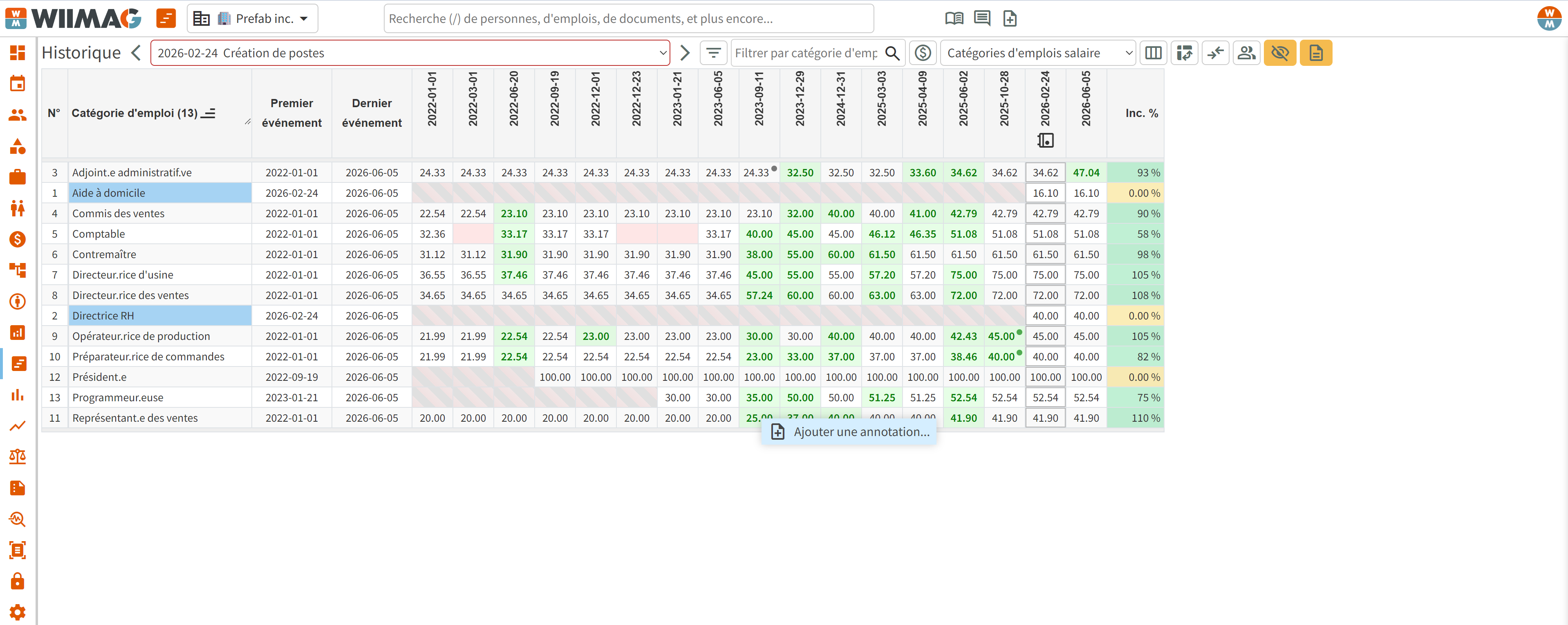This screenshot has width=1568, height=625.
Task: Open the balance scale equity icon in the sidebar
Action: [x=18, y=456]
